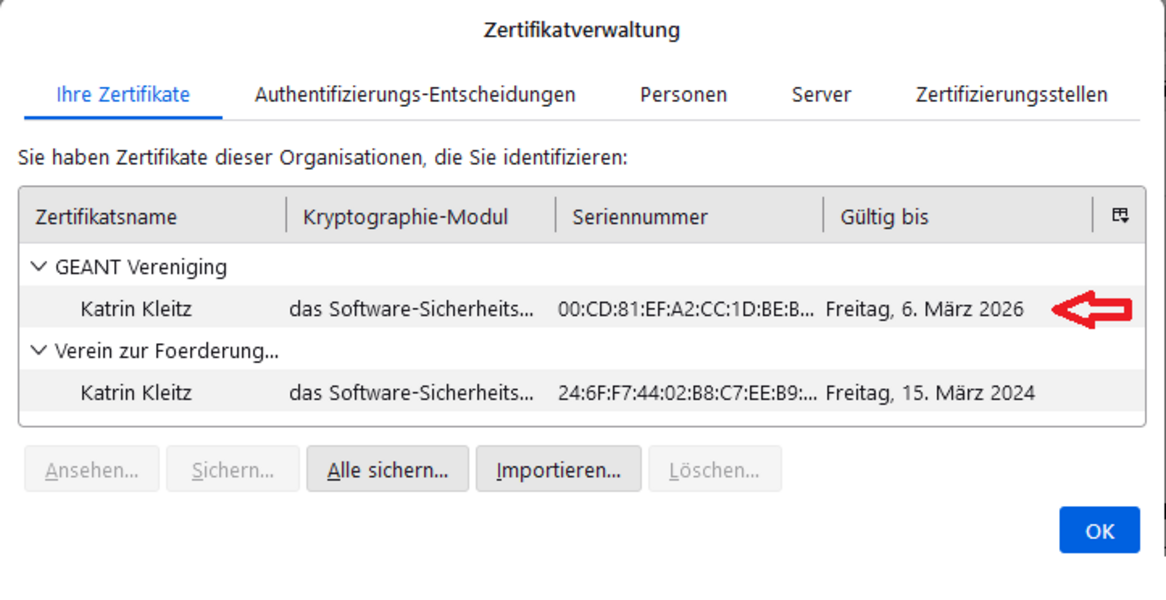1166x600 pixels.
Task: Click the Importieren button
Action: point(558,470)
